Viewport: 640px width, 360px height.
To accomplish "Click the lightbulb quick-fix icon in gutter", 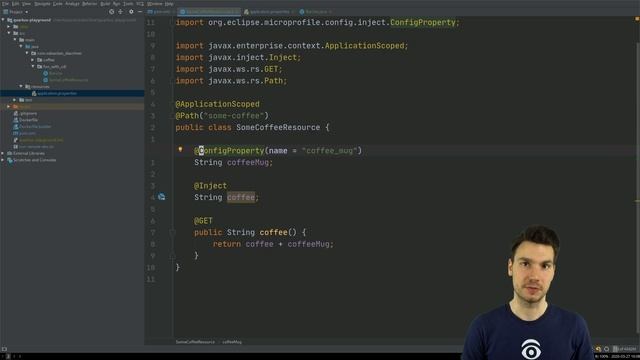I will [180, 150].
